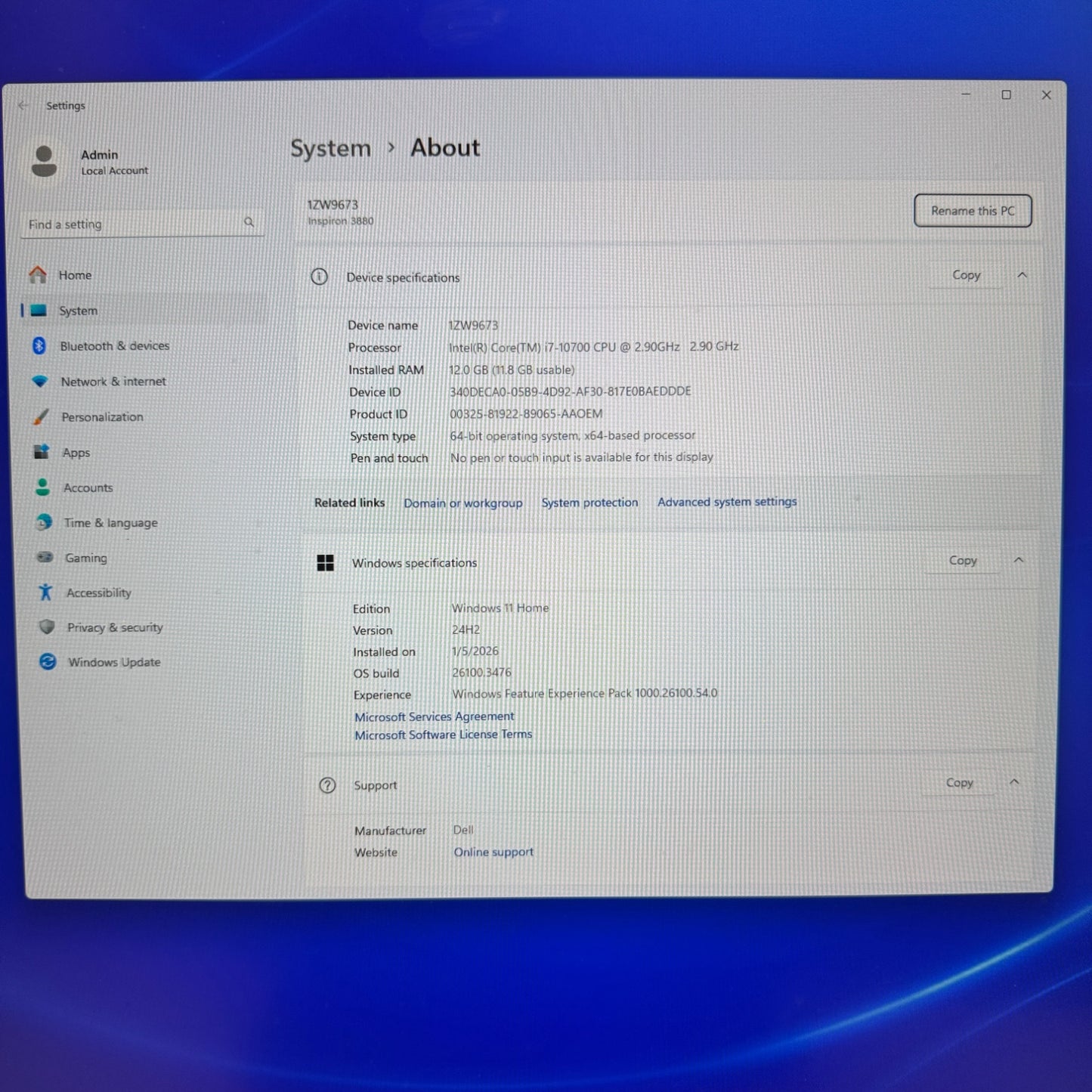The height and width of the screenshot is (1092, 1092).
Task: Open Microsoft Services Agreement link
Action: click(x=434, y=716)
